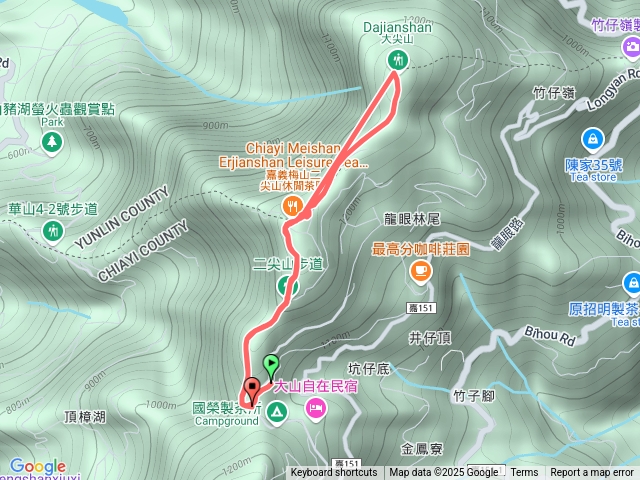This screenshot has height=480, width=640.
Task: Click the 大山自在民宿 lodging bed icon
Action: [x=316, y=408]
